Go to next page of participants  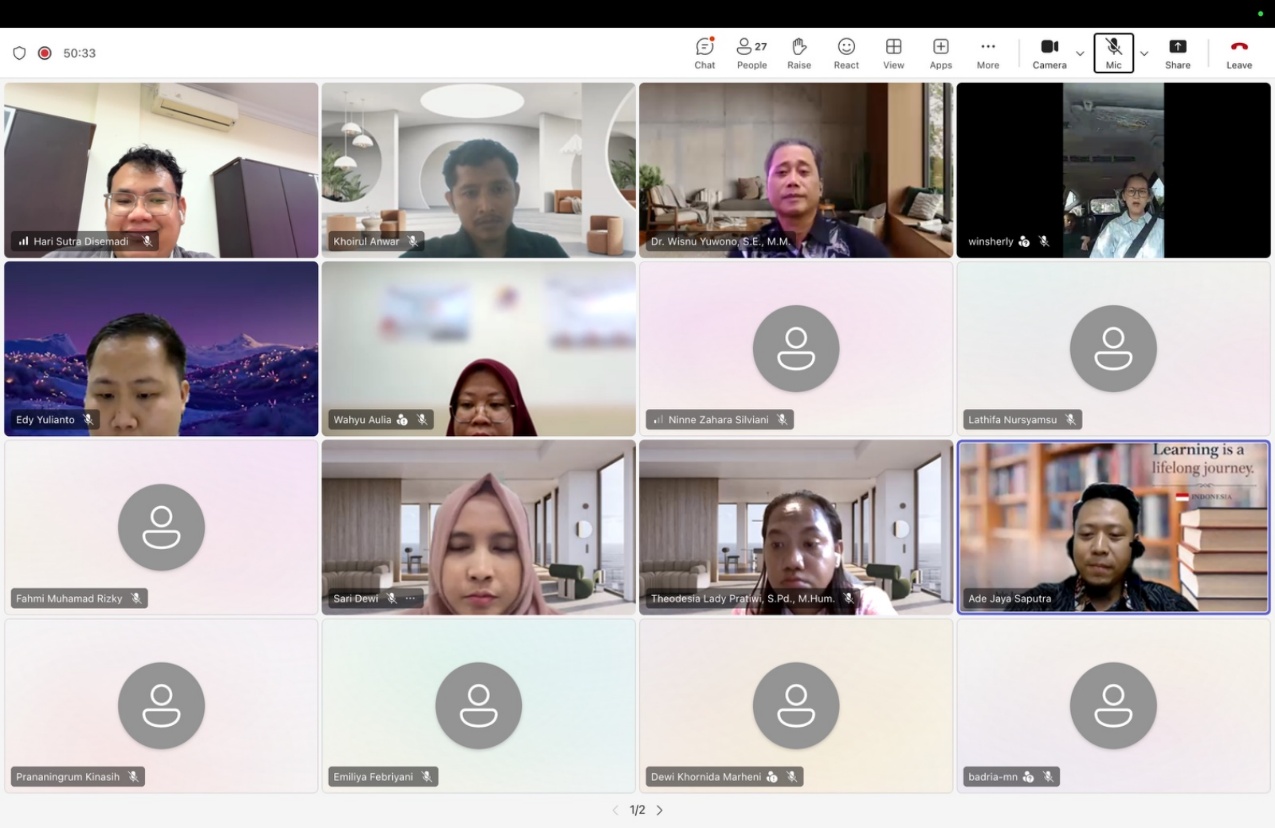click(660, 810)
